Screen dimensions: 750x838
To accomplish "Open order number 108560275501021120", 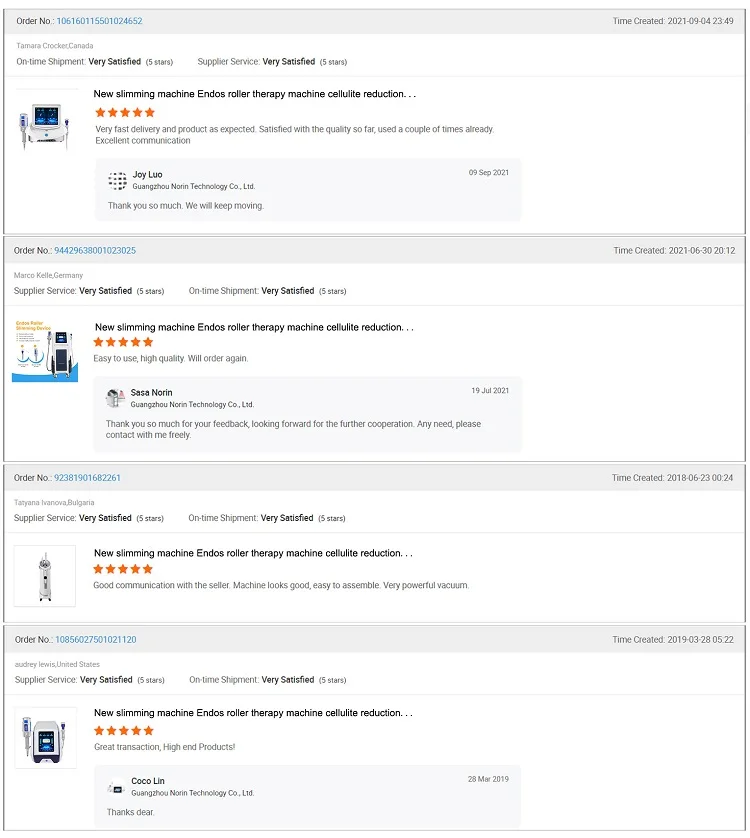I will pyautogui.click(x=96, y=639).
